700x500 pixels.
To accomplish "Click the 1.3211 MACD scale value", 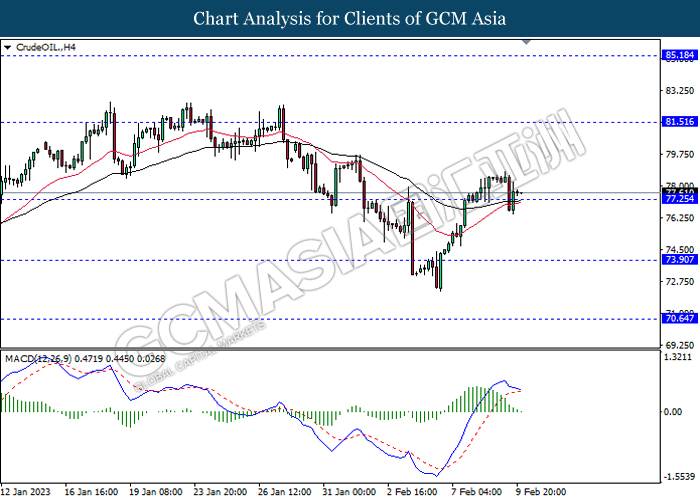I will coord(678,357).
